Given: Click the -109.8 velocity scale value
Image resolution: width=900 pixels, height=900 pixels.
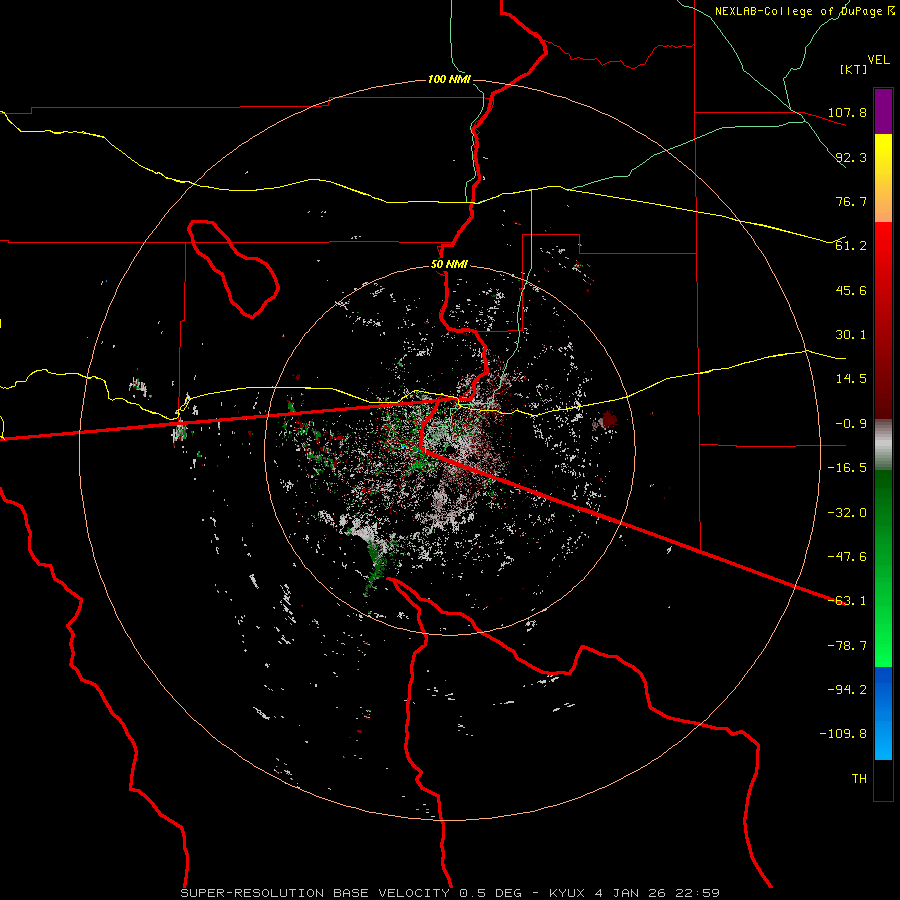Looking at the screenshot, I should coord(844,734).
